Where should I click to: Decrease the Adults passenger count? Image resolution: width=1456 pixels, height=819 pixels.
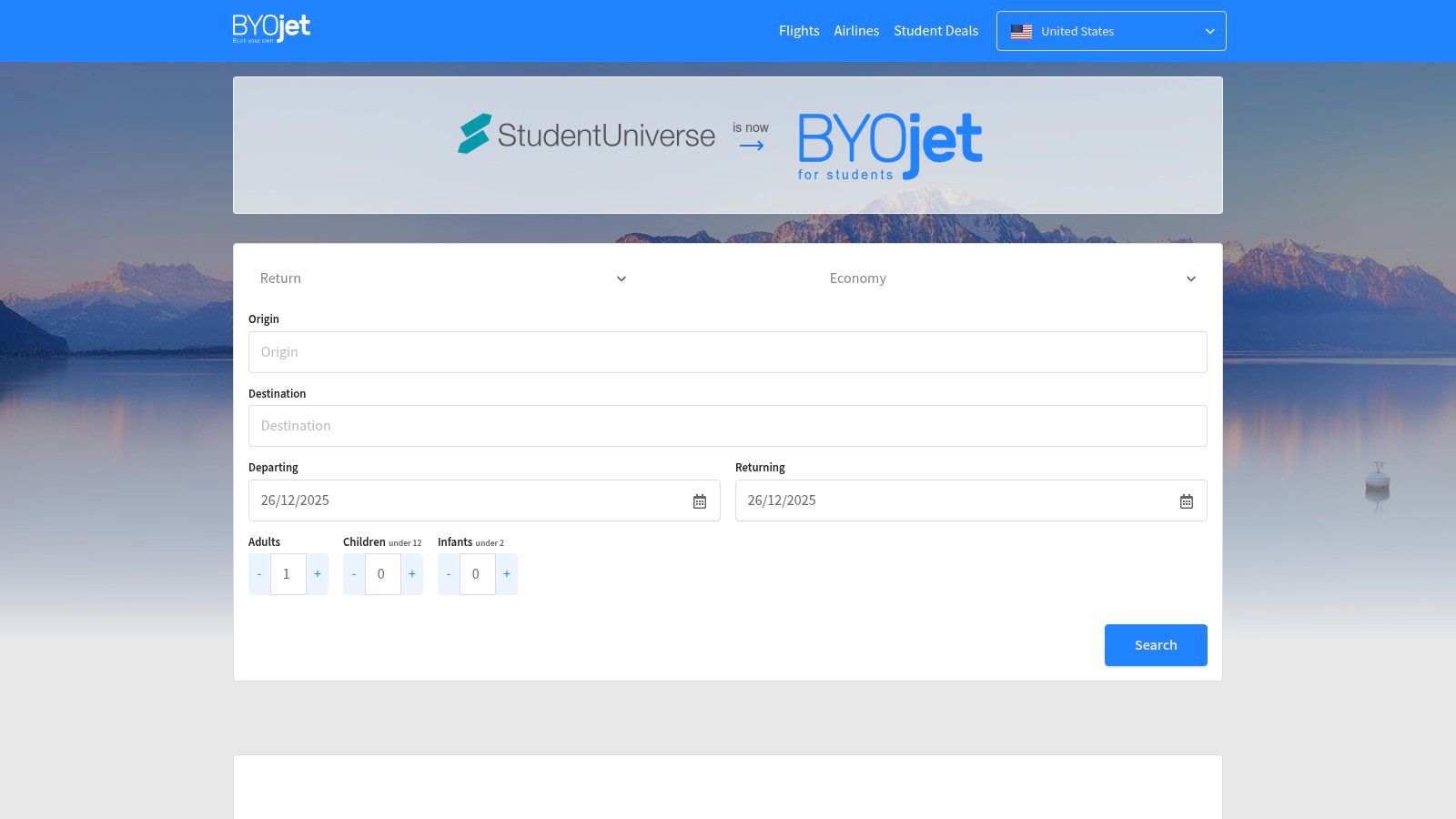(258, 573)
